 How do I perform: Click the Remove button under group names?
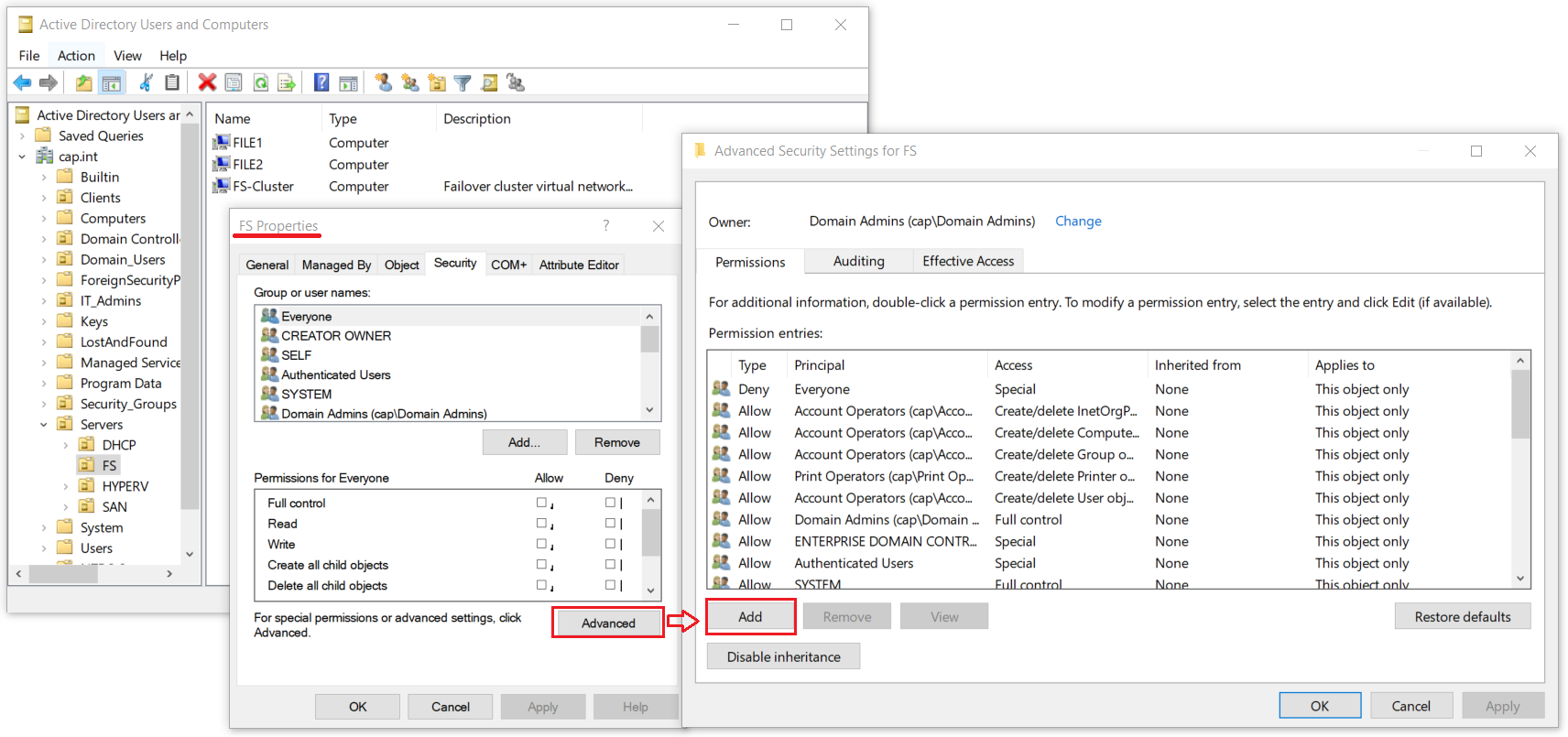click(617, 442)
